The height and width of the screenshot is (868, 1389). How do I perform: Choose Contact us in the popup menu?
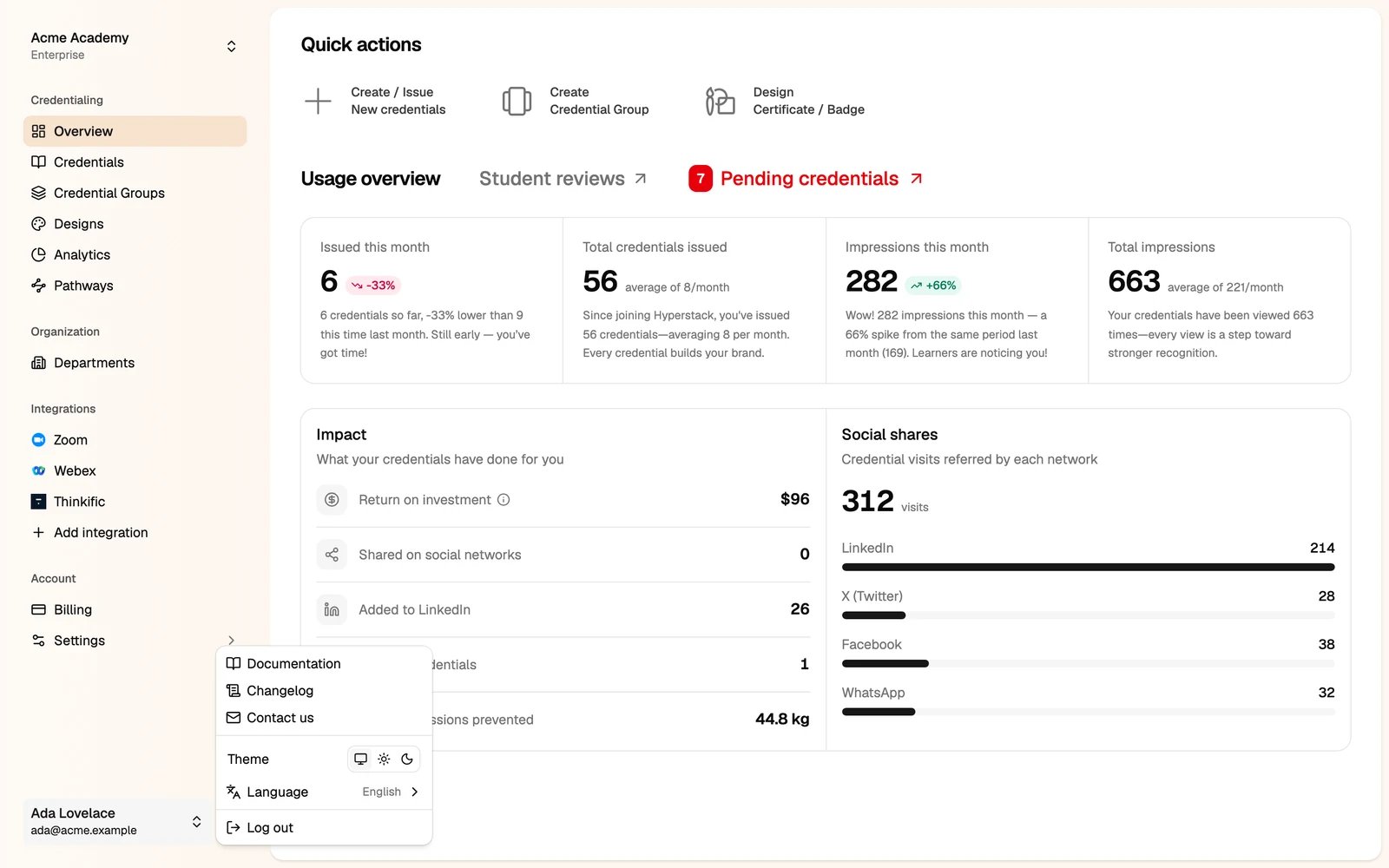[x=324, y=718]
